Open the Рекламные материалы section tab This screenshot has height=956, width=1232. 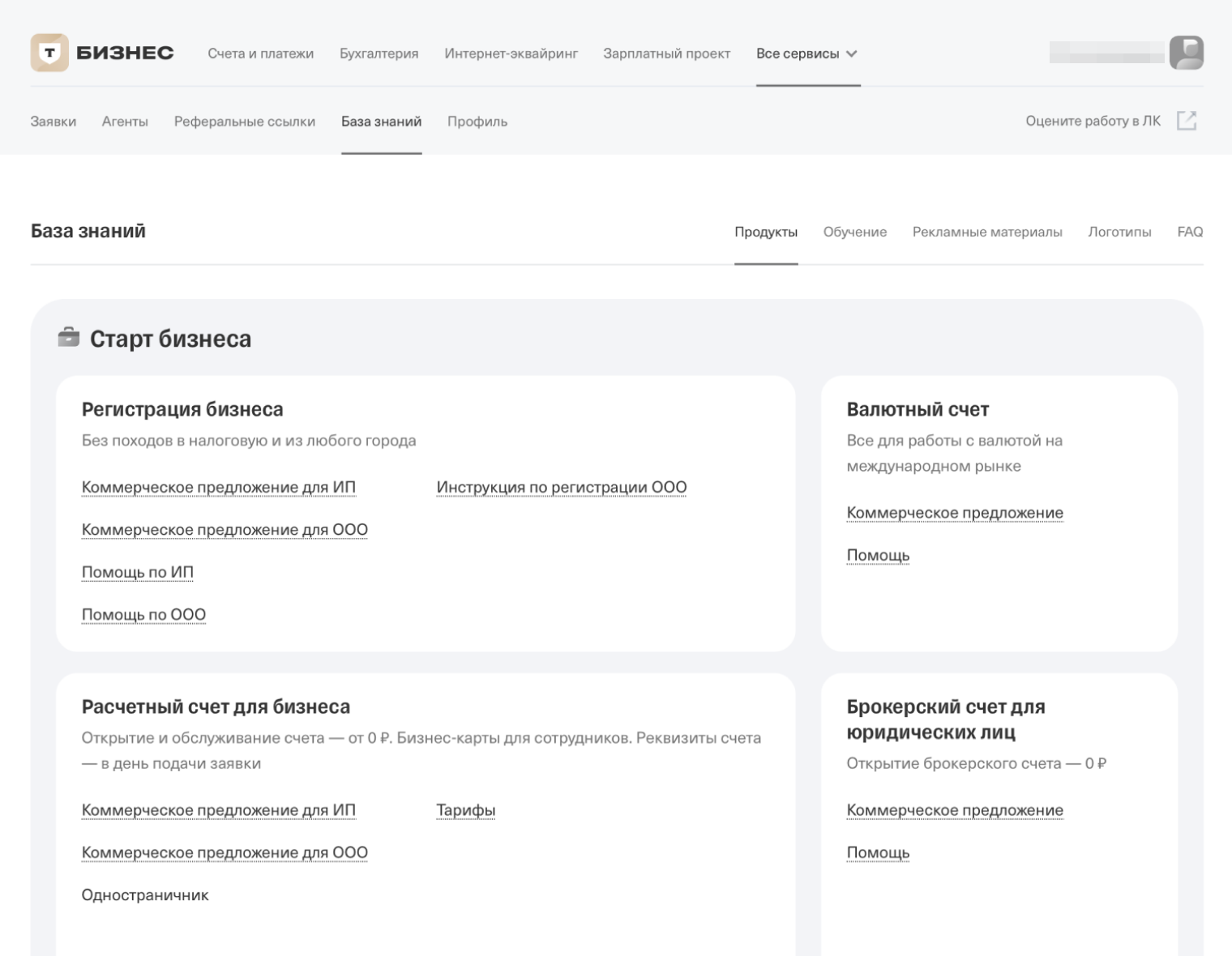pyautogui.click(x=987, y=232)
